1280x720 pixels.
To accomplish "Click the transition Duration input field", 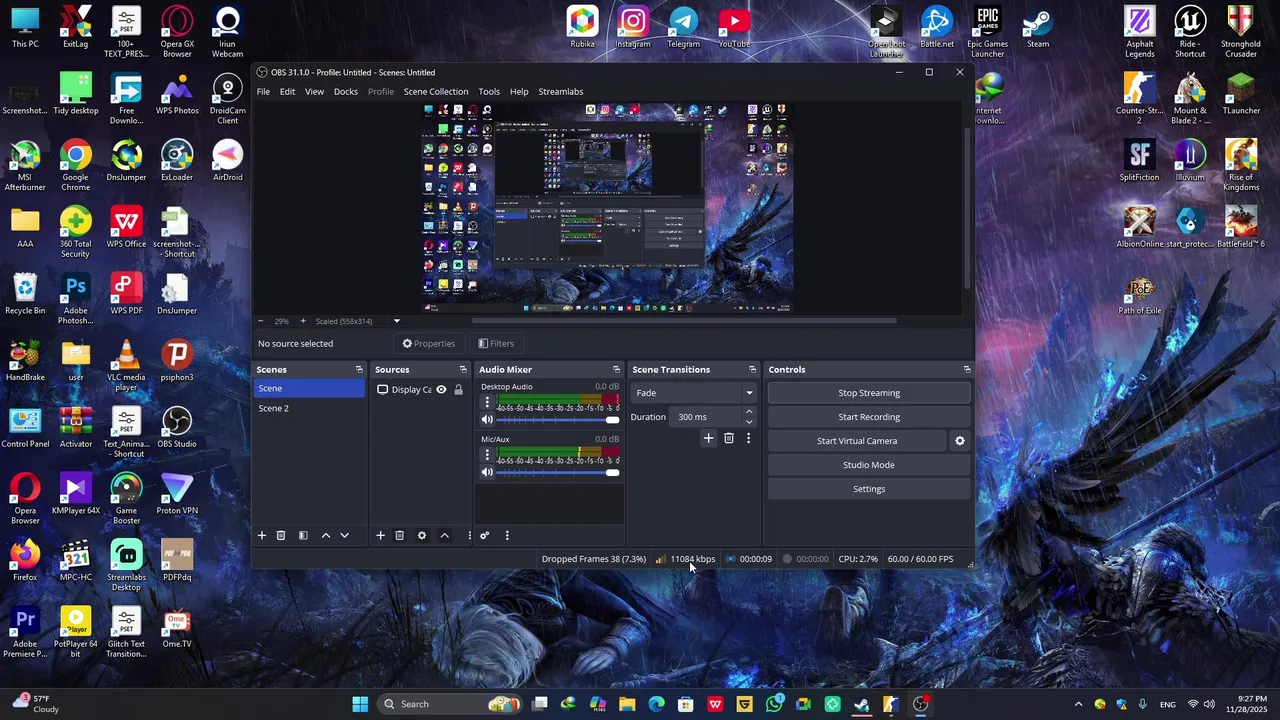I will click(x=706, y=417).
